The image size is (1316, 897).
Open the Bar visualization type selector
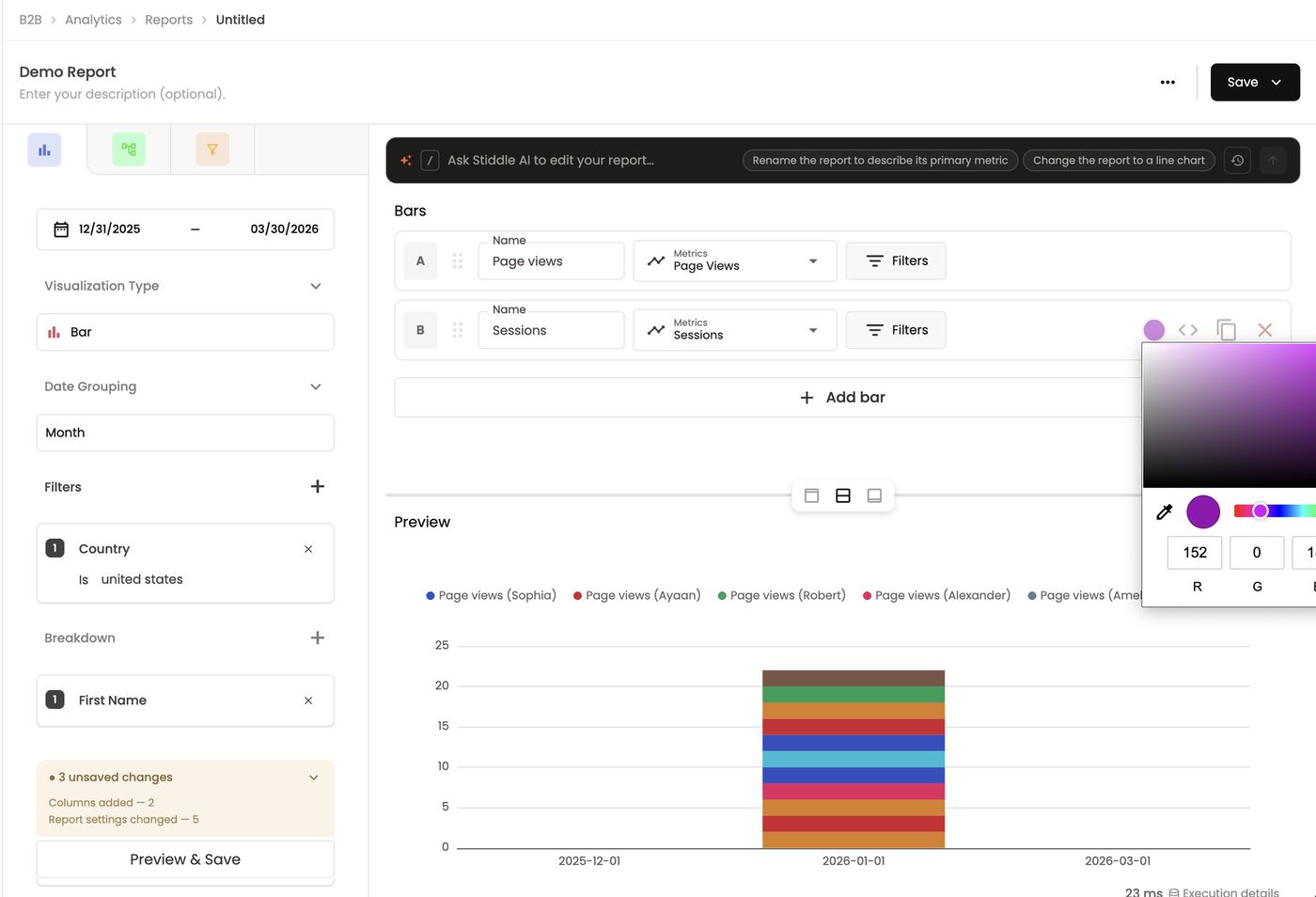[x=185, y=332]
